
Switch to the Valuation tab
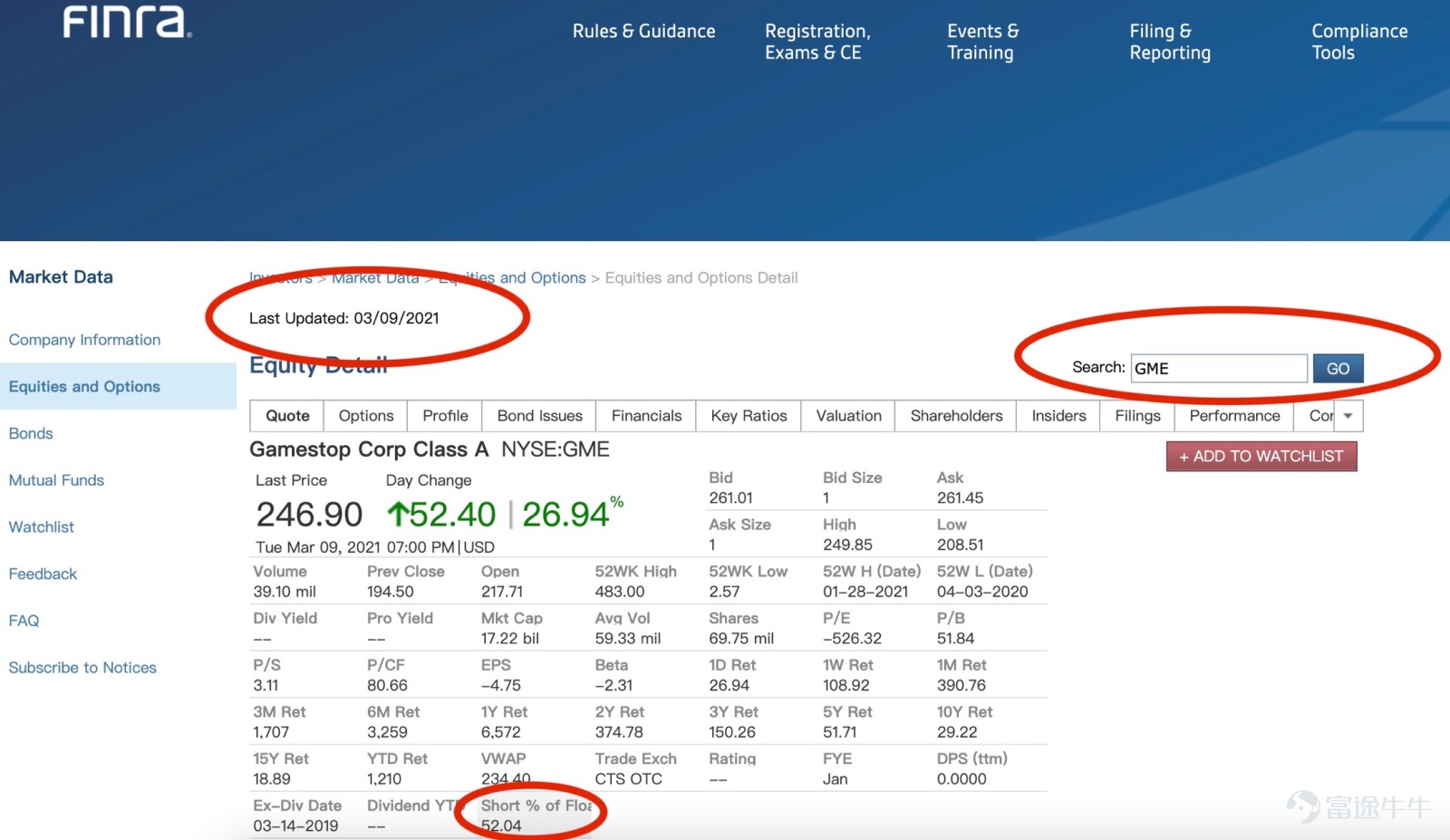pyautogui.click(x=848, y=416)
